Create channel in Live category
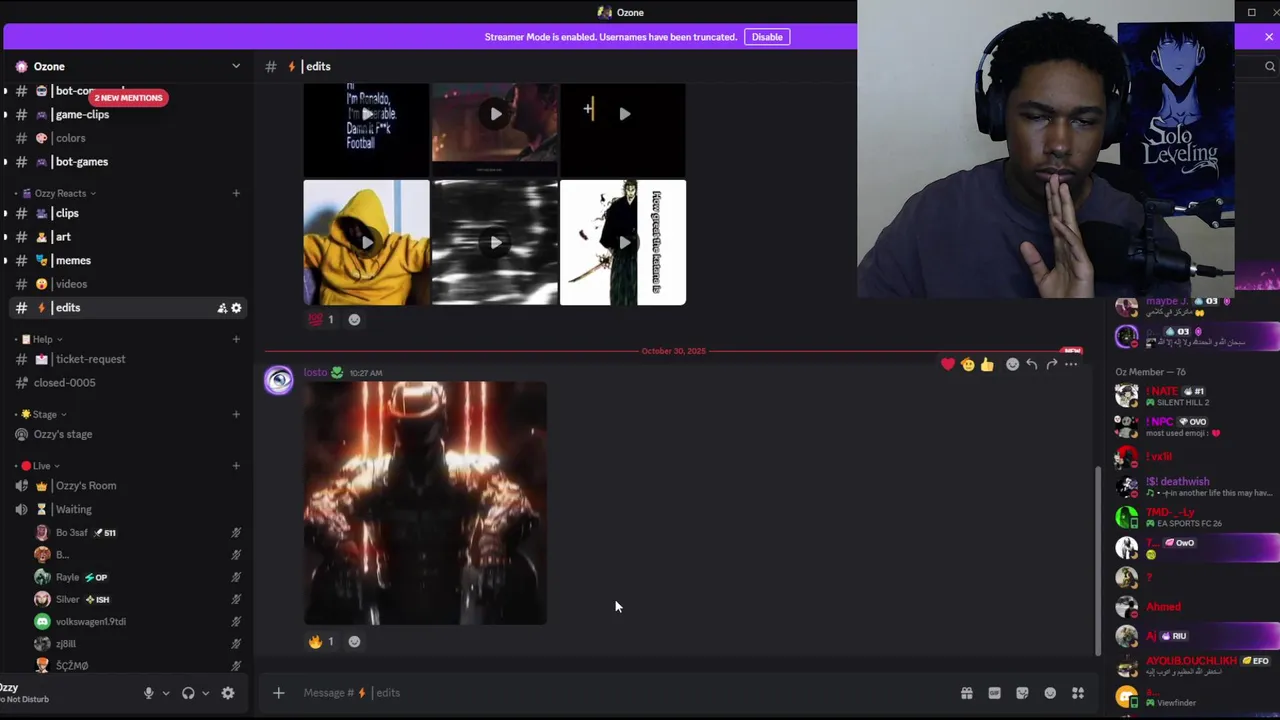Viewport: 1280px width, 720px height. [x=236, y=465]
